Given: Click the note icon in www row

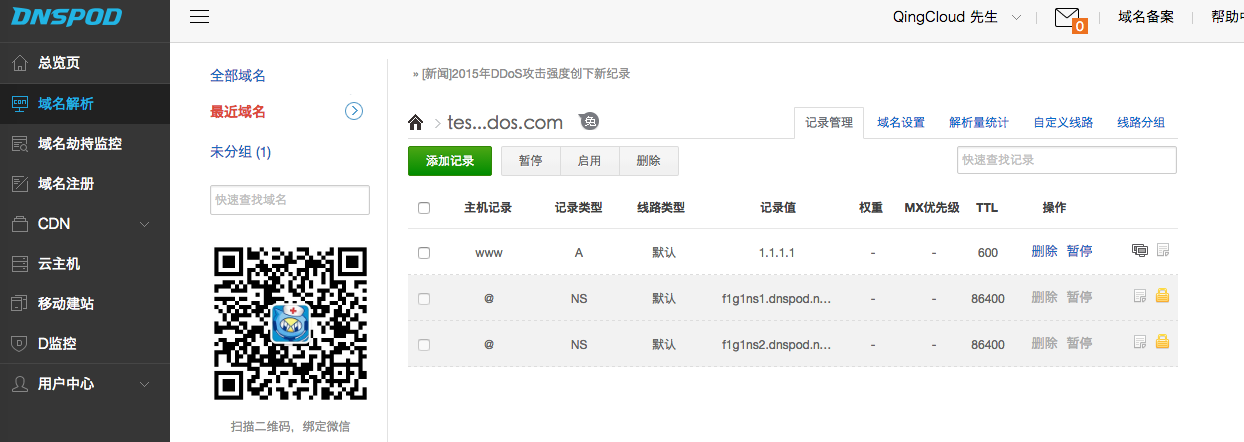Looking at the screenshot, I should point(1162,251).
